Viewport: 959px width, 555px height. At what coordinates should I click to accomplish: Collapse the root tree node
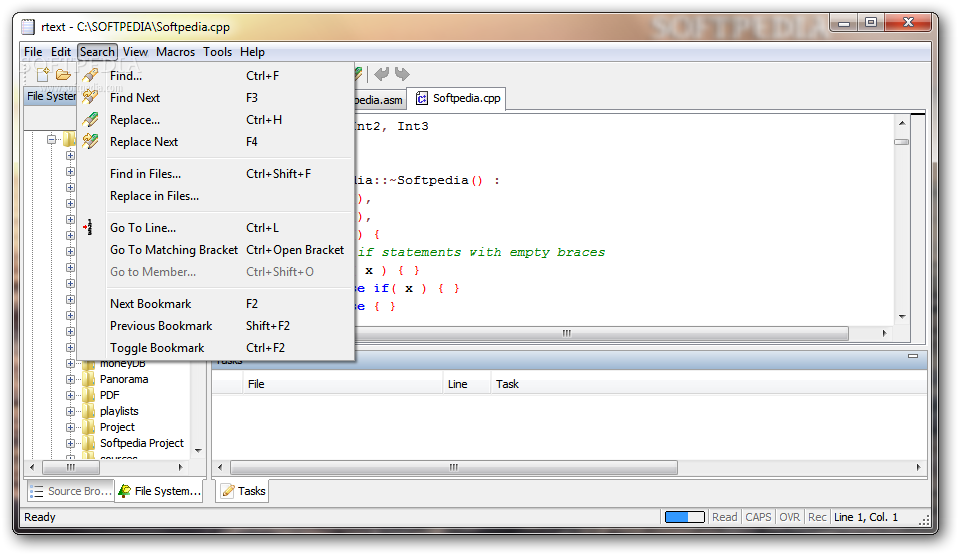[x=51, y=140]
